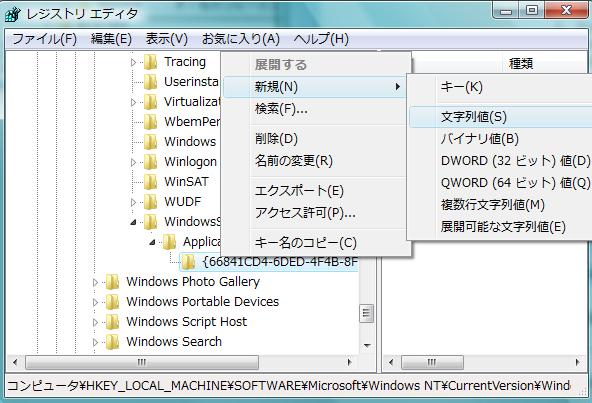Expand the Tracing tree node
This screenshot has height=403, width=592.
[133, 62]
